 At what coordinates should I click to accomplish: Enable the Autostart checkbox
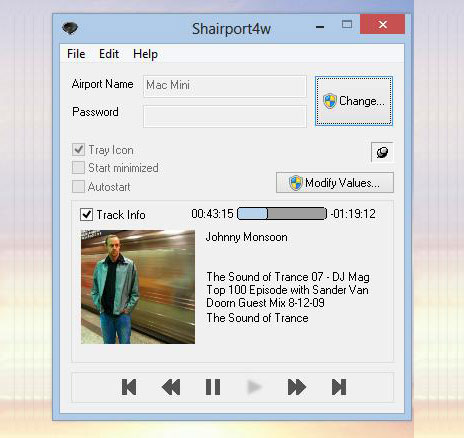78,186
